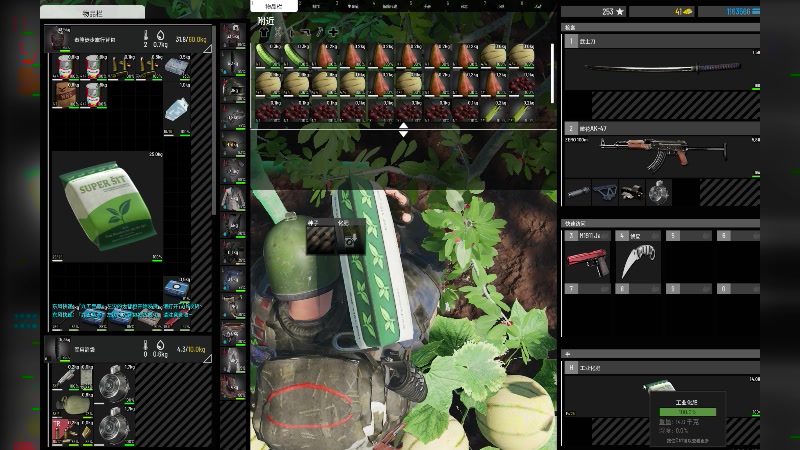800x450 pixels.
Task: Select the milk carton item
Action: (x=177, y=108)
